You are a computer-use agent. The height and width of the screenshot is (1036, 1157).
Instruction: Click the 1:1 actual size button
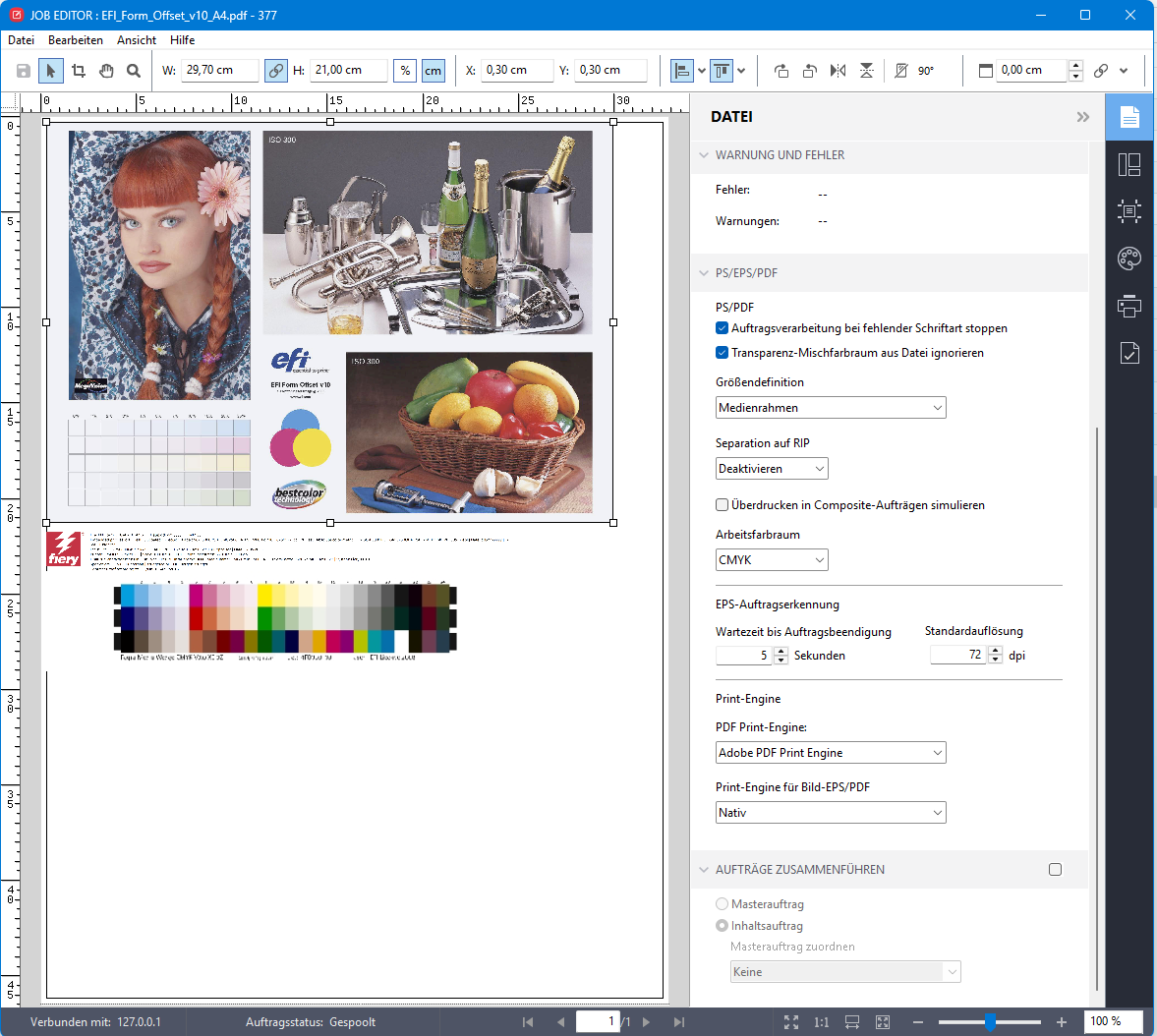[822, 1022]
